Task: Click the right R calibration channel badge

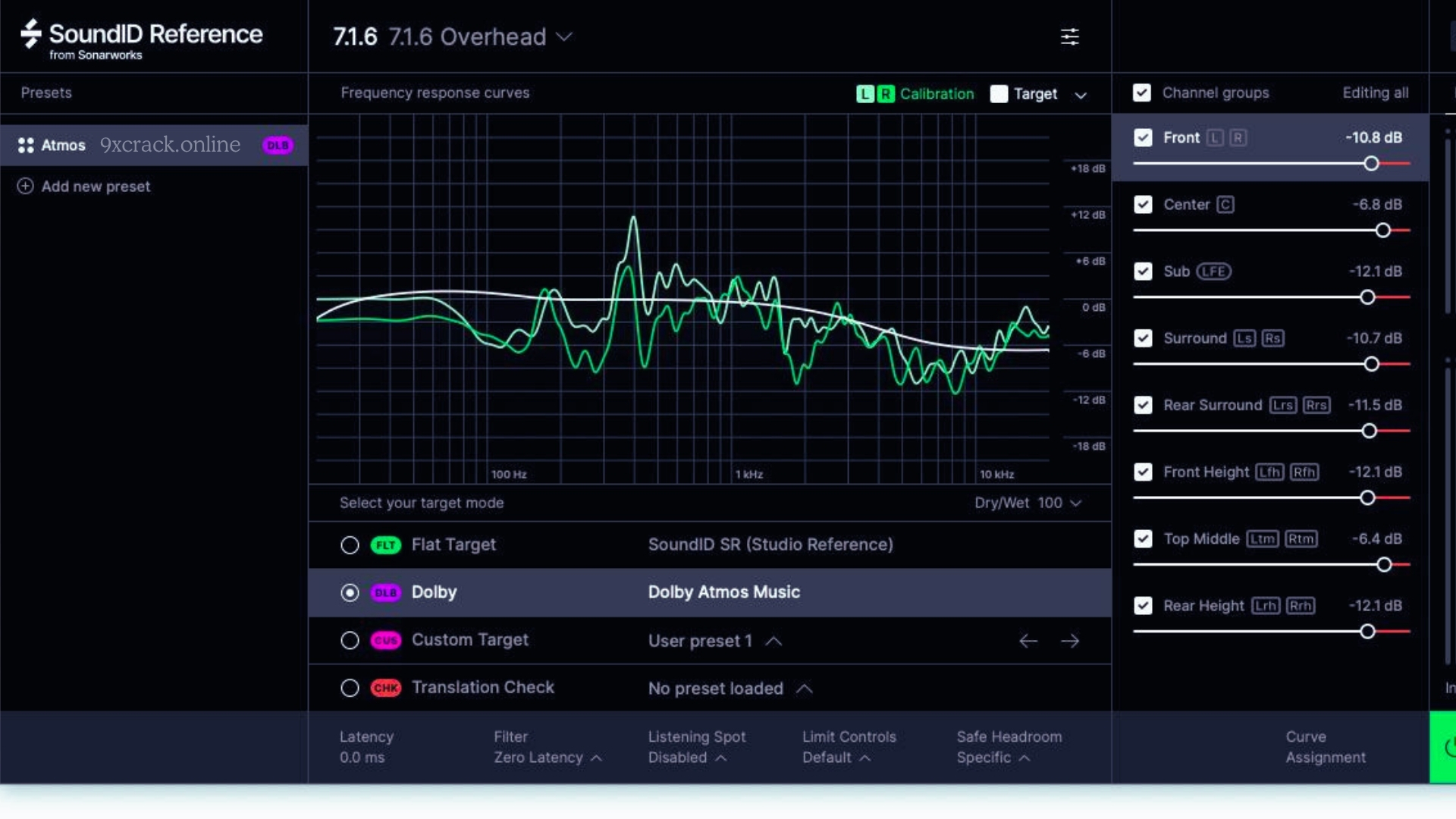Action: [885, 94]
